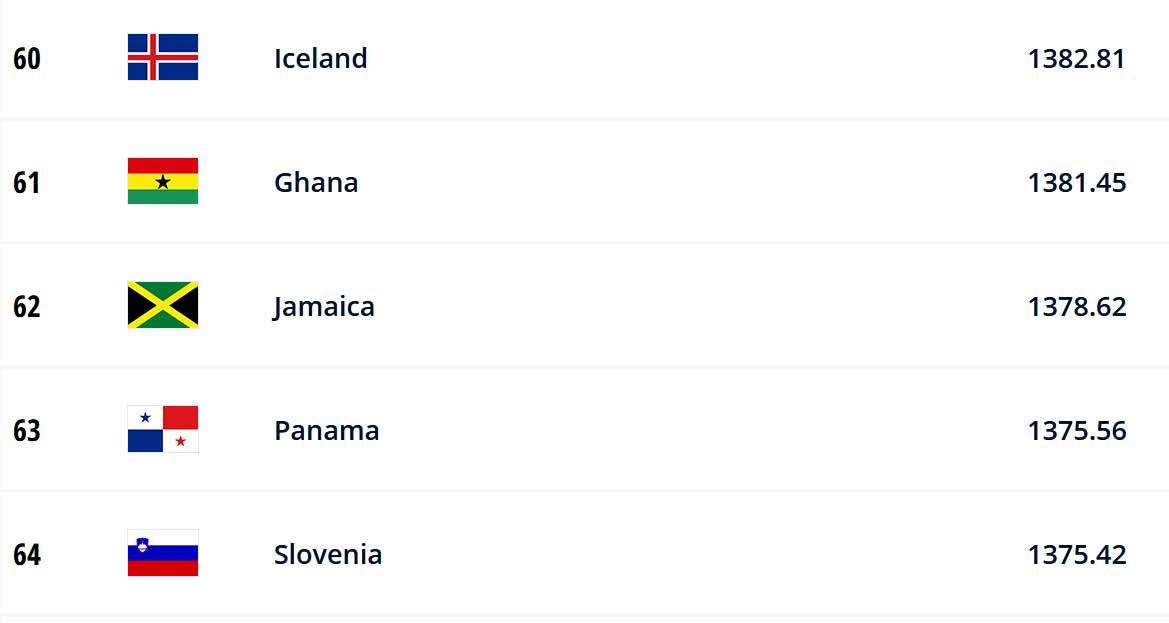This screenshot has height=623, width=1169.
Task: Select rank number 63
Action: pyautogui.click(x=27, y=431)
